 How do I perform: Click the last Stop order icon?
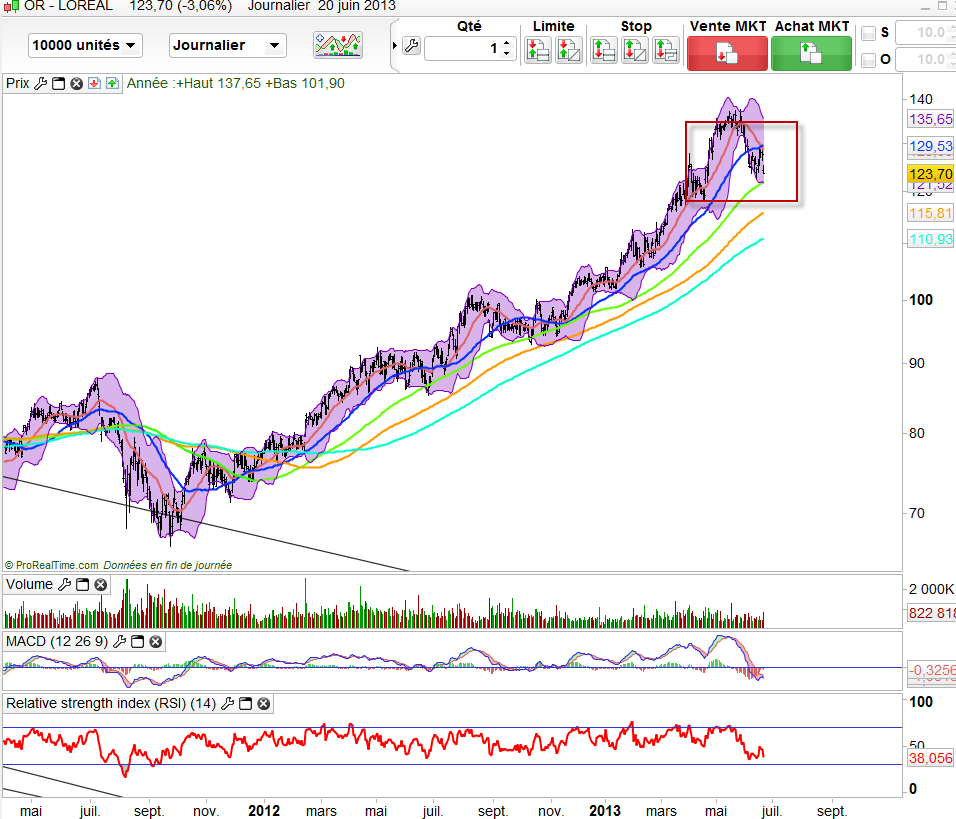(666, 48)
